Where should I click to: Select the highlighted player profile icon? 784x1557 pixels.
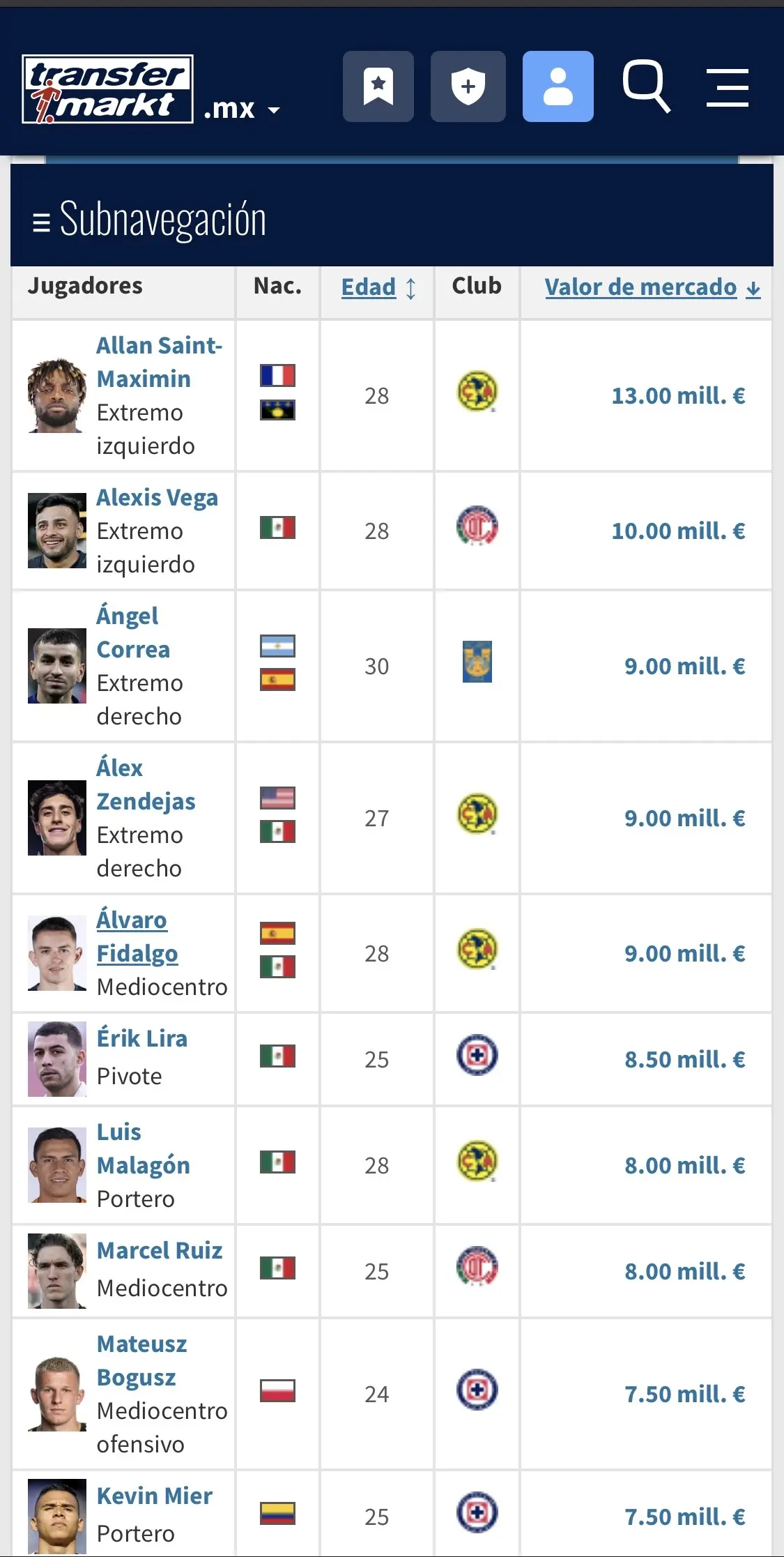coord(558,86)
